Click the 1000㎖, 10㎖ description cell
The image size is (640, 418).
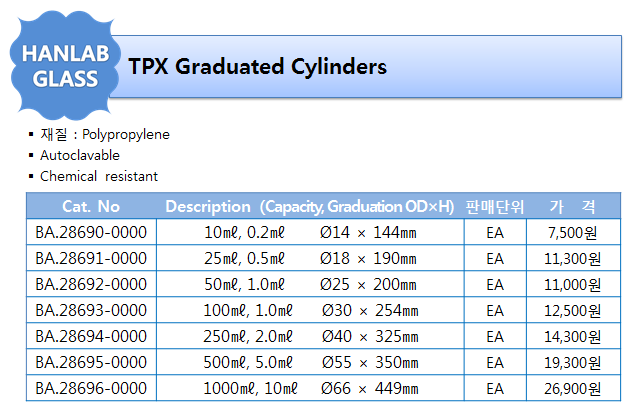[310, 389]
